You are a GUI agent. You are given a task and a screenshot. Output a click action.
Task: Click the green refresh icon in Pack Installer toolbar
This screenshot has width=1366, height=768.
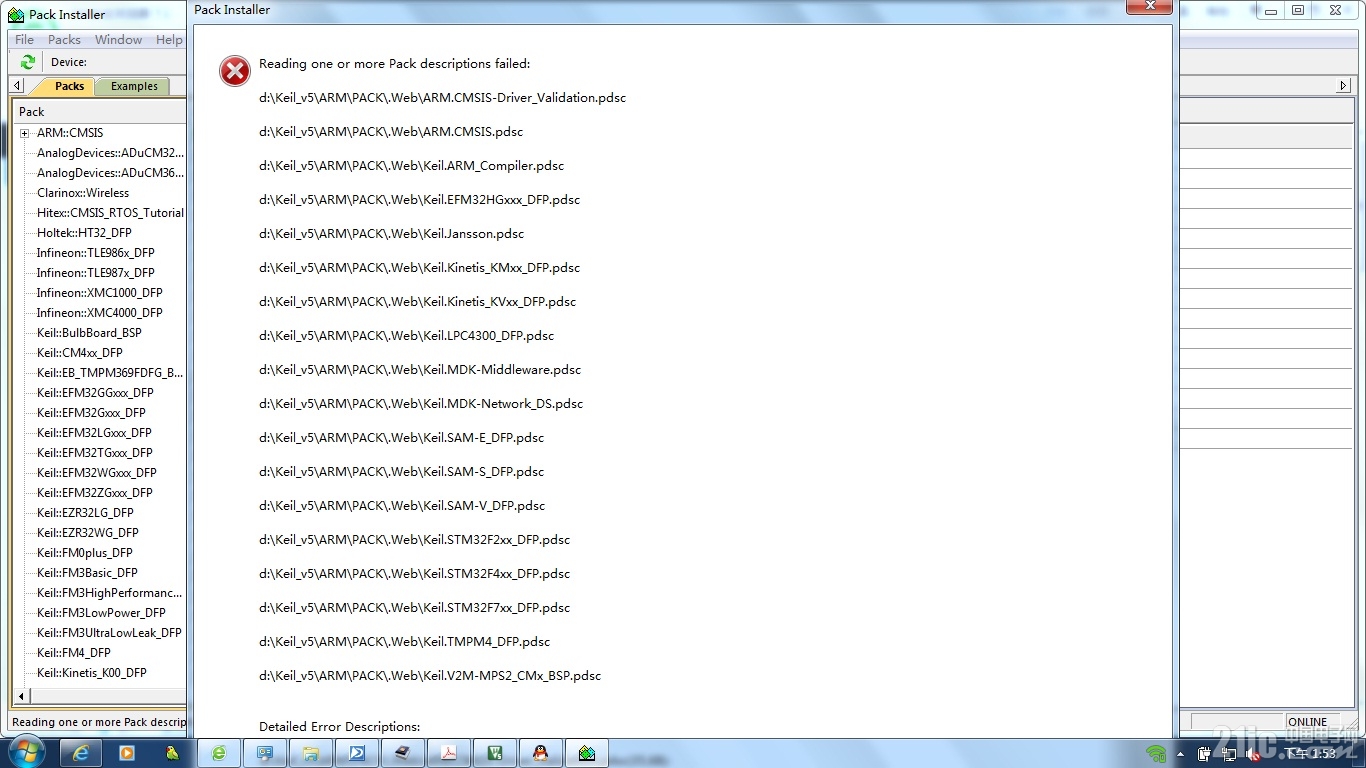click(x=28, y=62)
